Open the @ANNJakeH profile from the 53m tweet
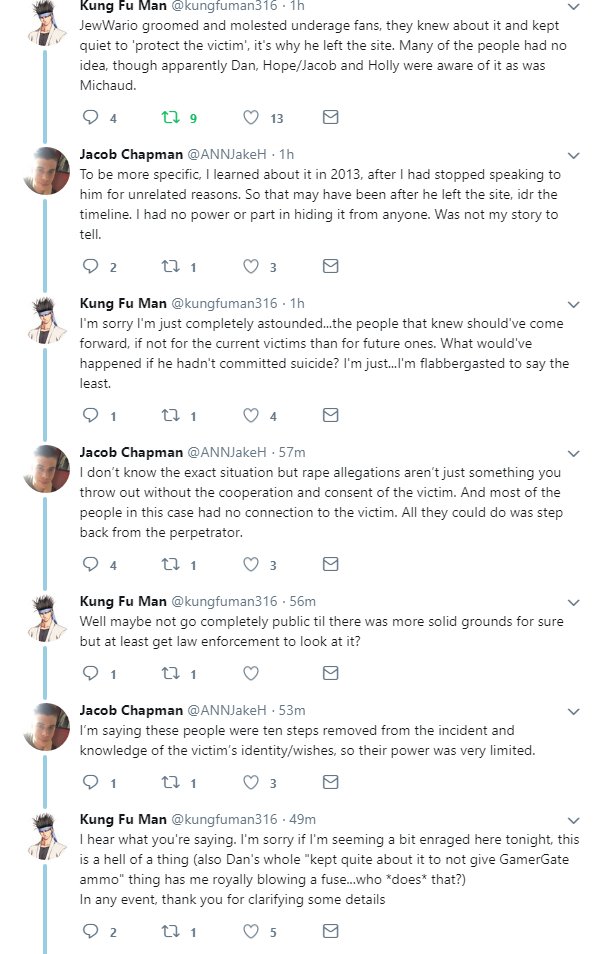 pyautogui.click(x=226, y=711)
